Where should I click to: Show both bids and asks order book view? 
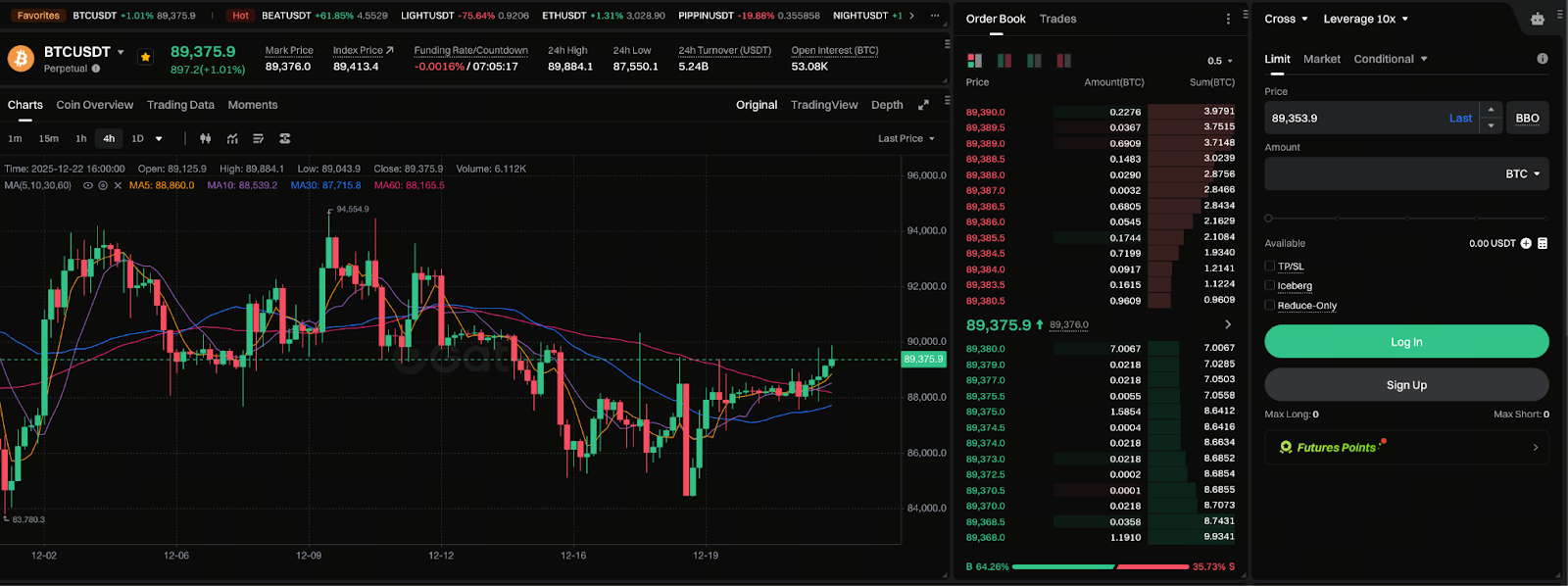pyautogui.click(x=974, y=61)
